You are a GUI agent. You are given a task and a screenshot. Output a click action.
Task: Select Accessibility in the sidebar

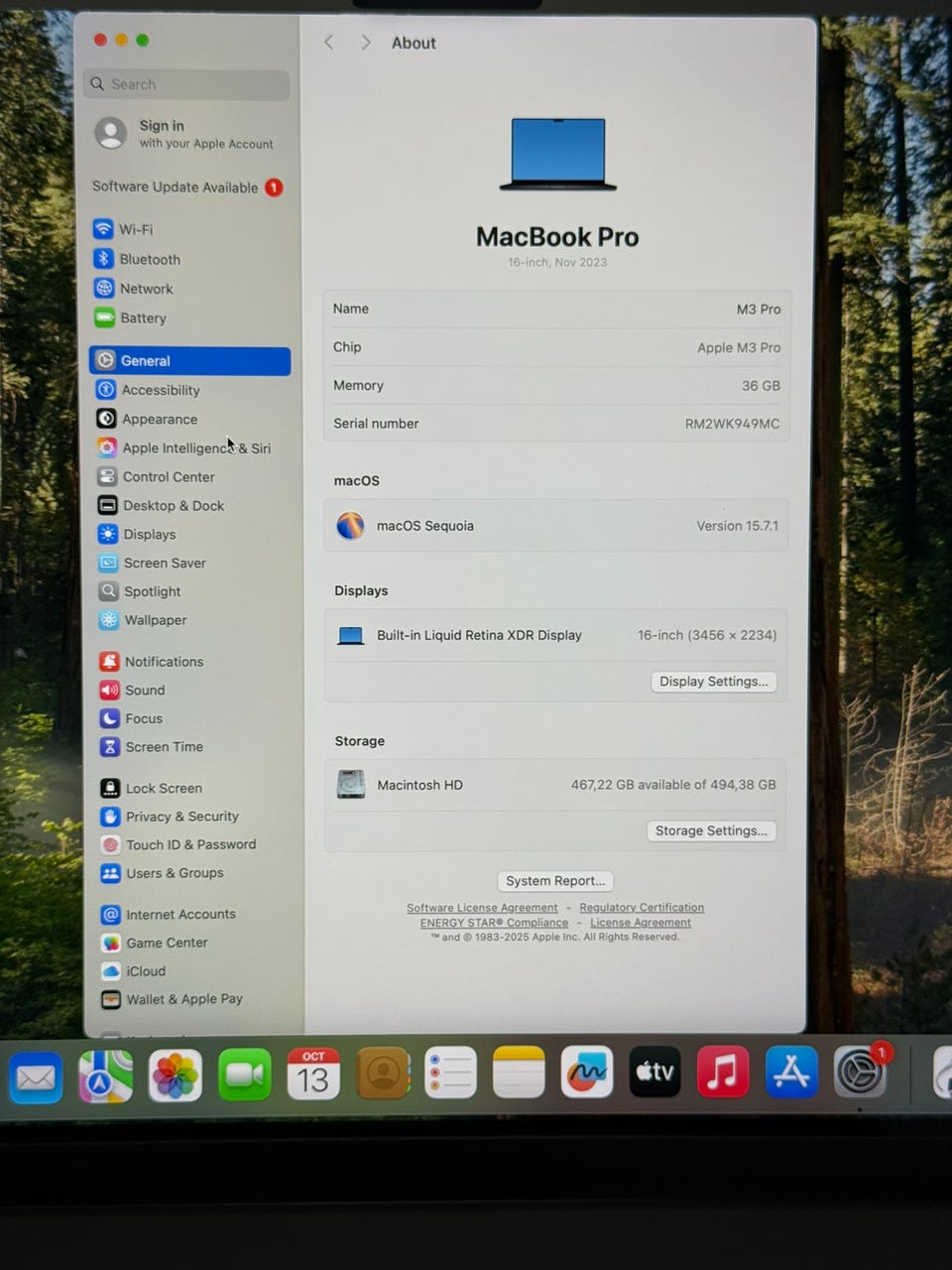[x=149, y=390]
